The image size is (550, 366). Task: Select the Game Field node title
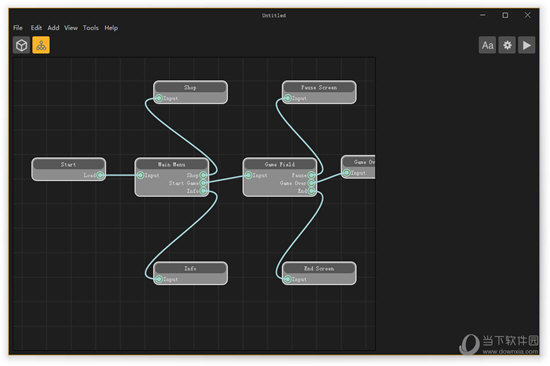[280, 164]
